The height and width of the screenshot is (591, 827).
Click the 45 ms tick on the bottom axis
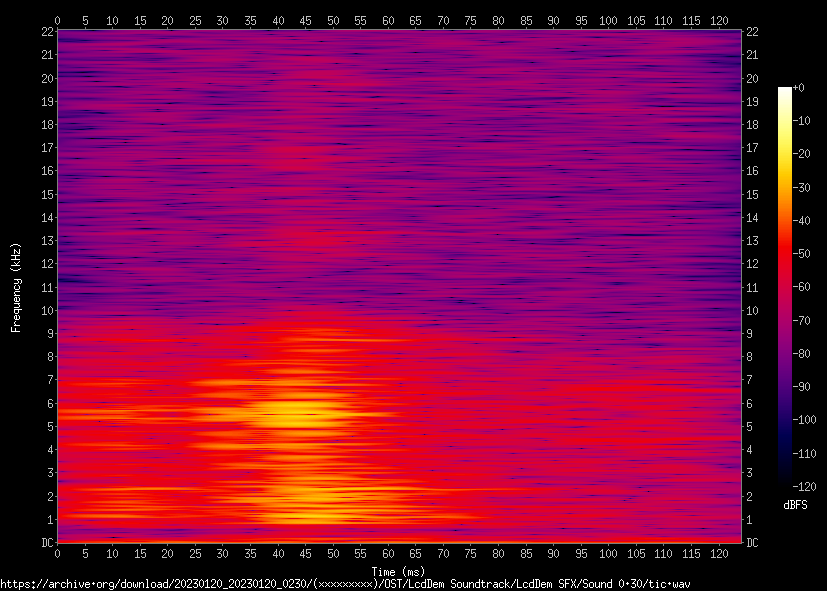[x=305, y=553]
